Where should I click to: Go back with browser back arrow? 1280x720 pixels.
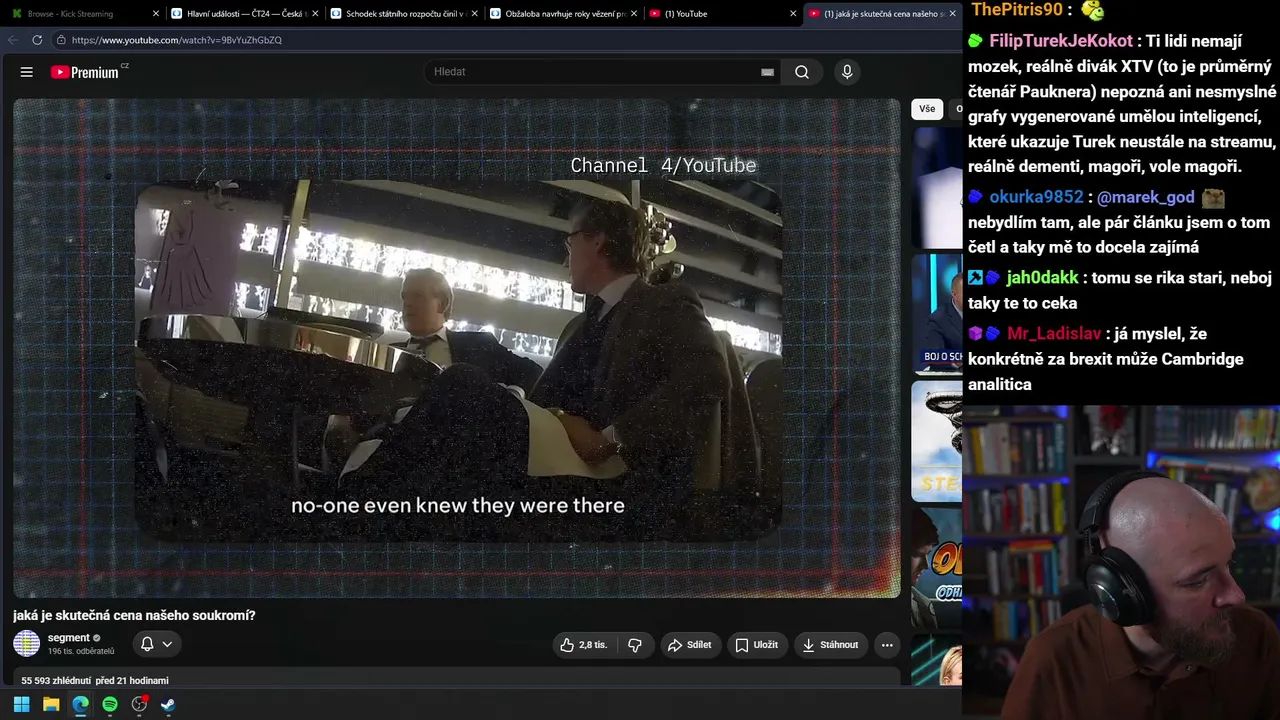[x=13, y=40]
